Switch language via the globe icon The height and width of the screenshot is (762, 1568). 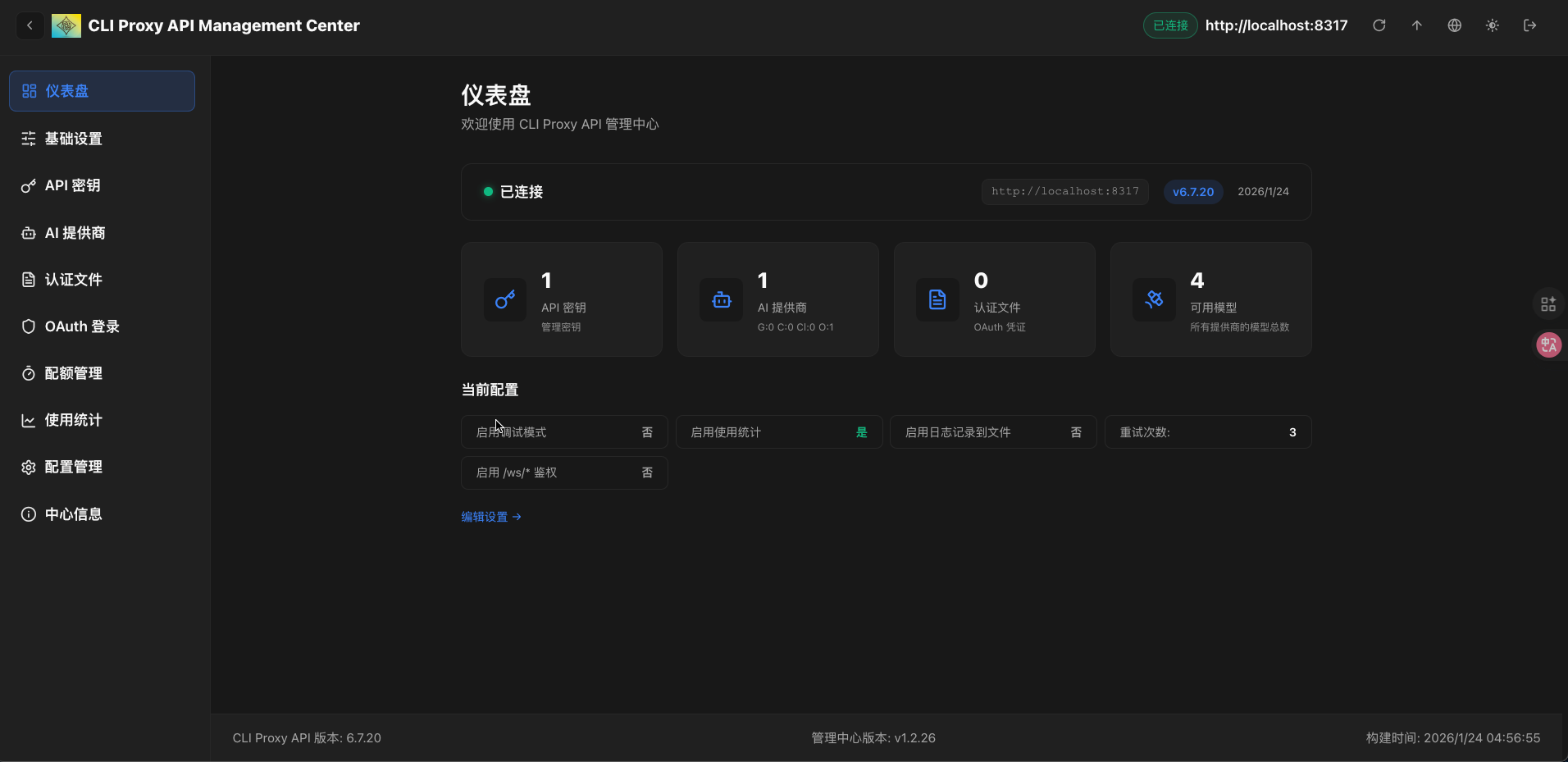[x=1455, y=25]
